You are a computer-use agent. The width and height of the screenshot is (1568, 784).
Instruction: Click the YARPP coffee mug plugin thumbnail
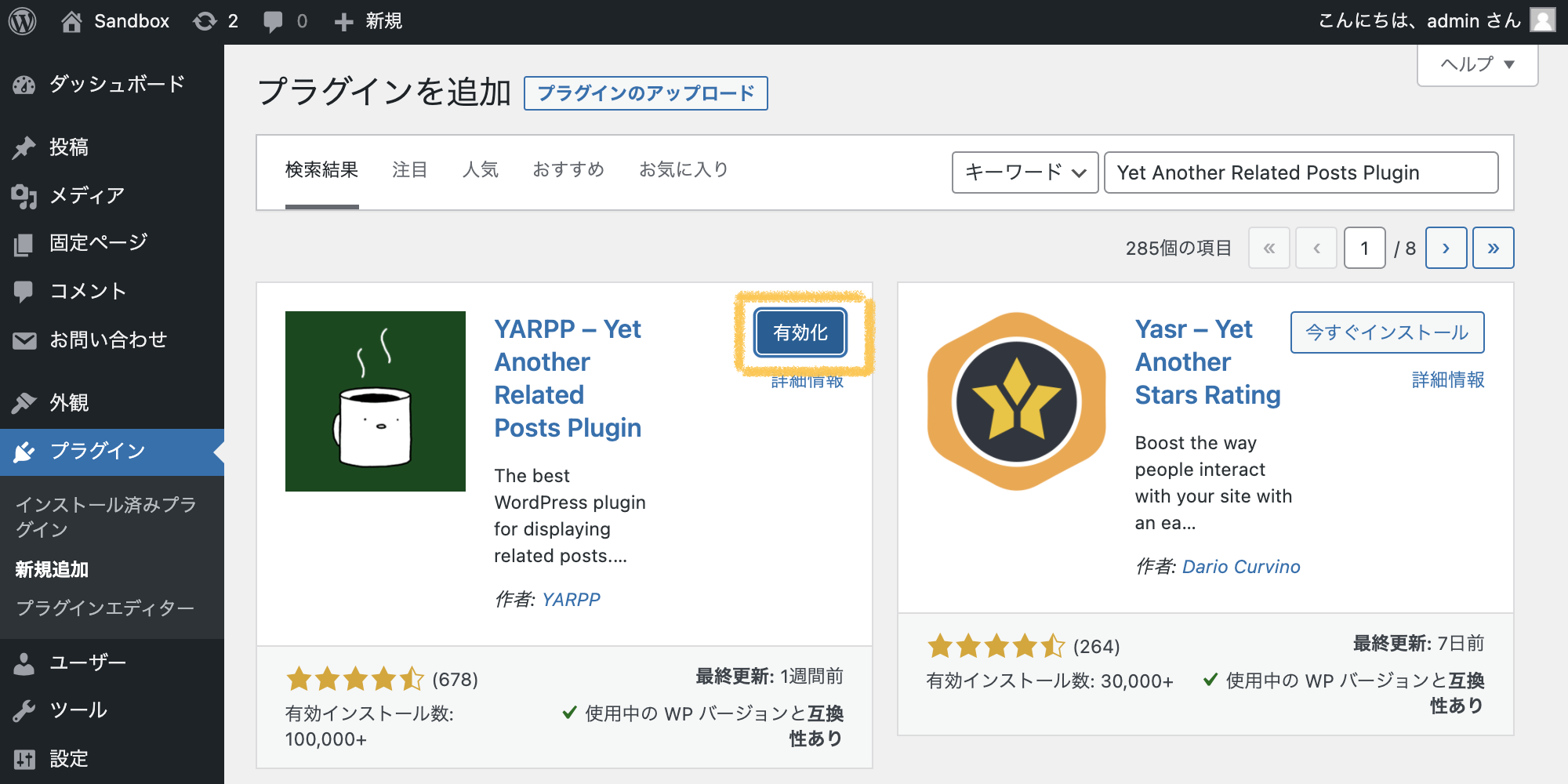point(376,401)
